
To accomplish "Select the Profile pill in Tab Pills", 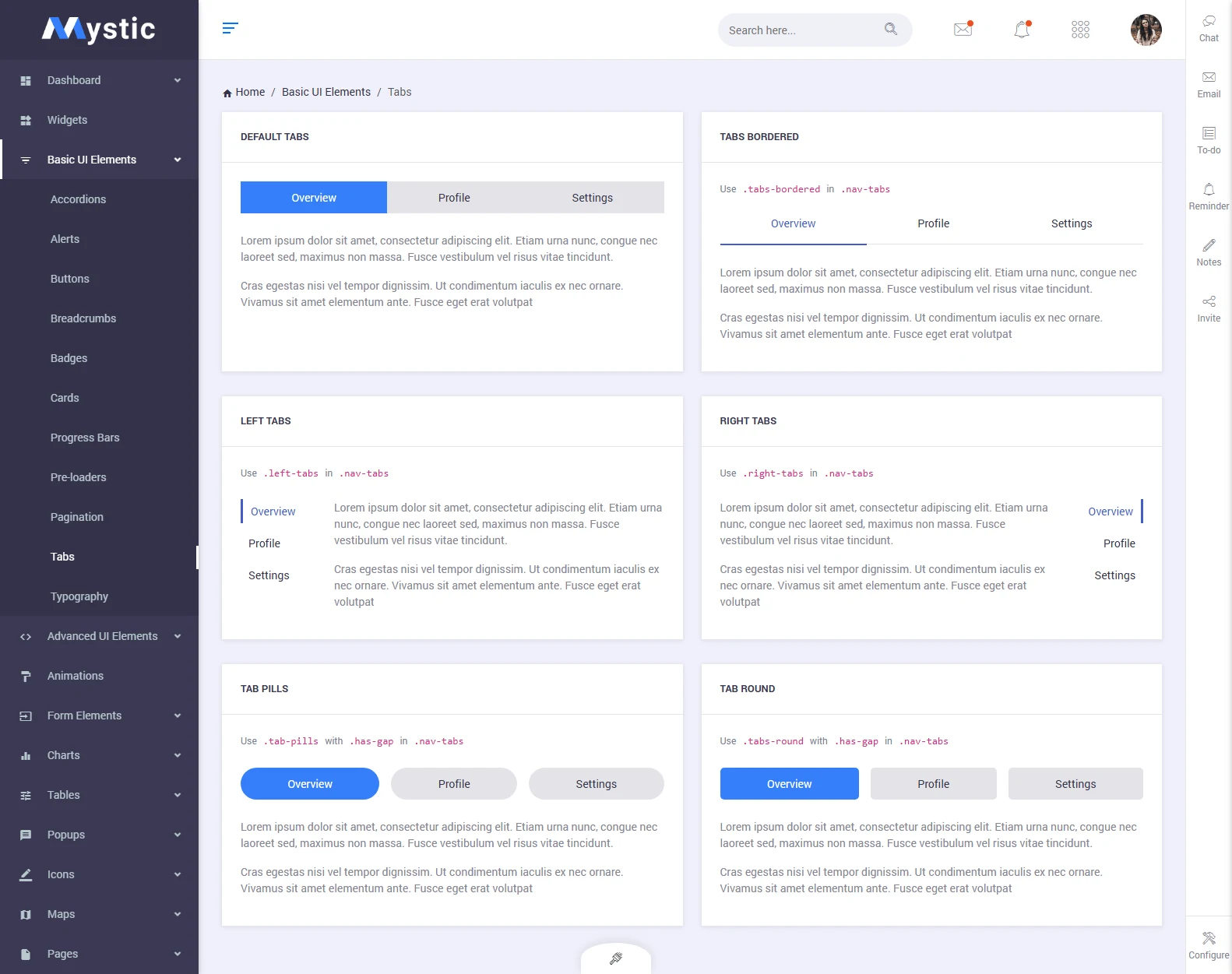I will 454,784.
